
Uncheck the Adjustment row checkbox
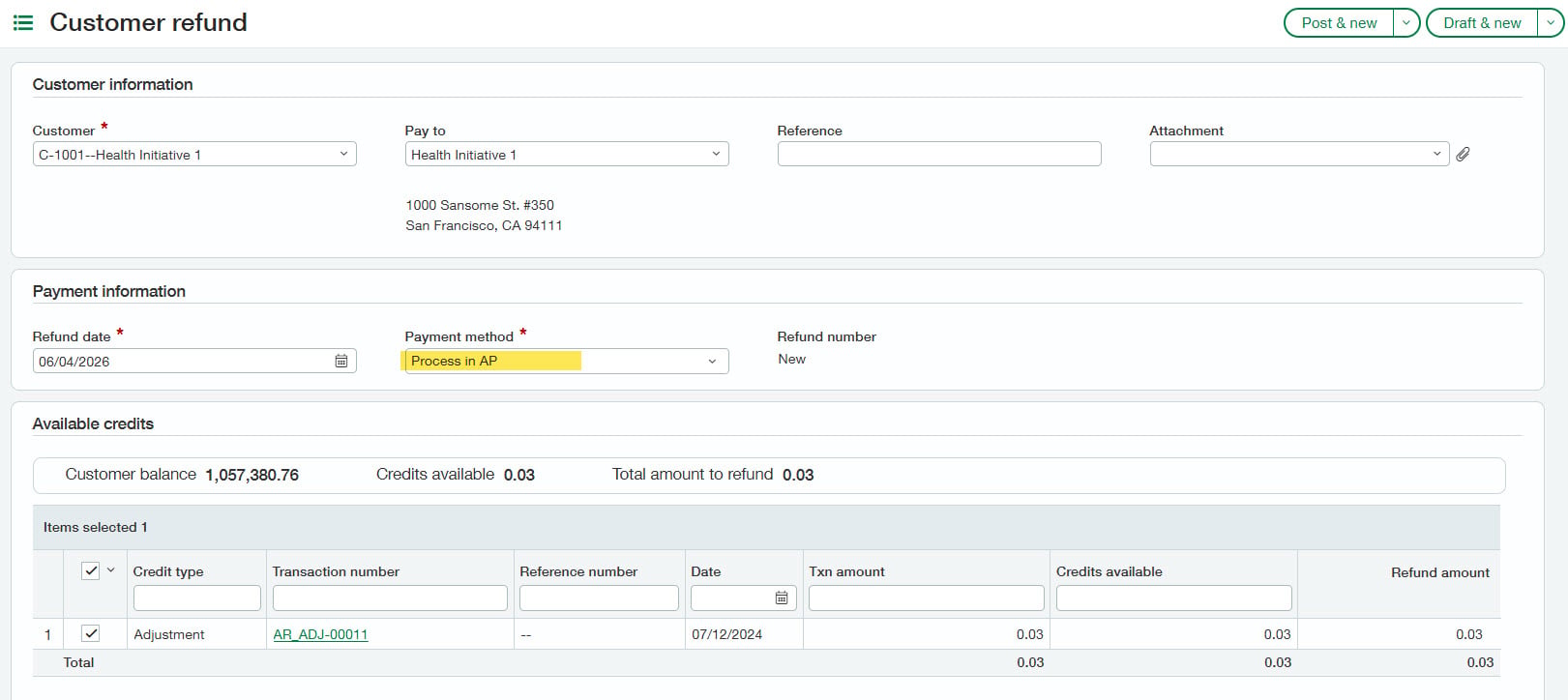[x=91, y=633]
